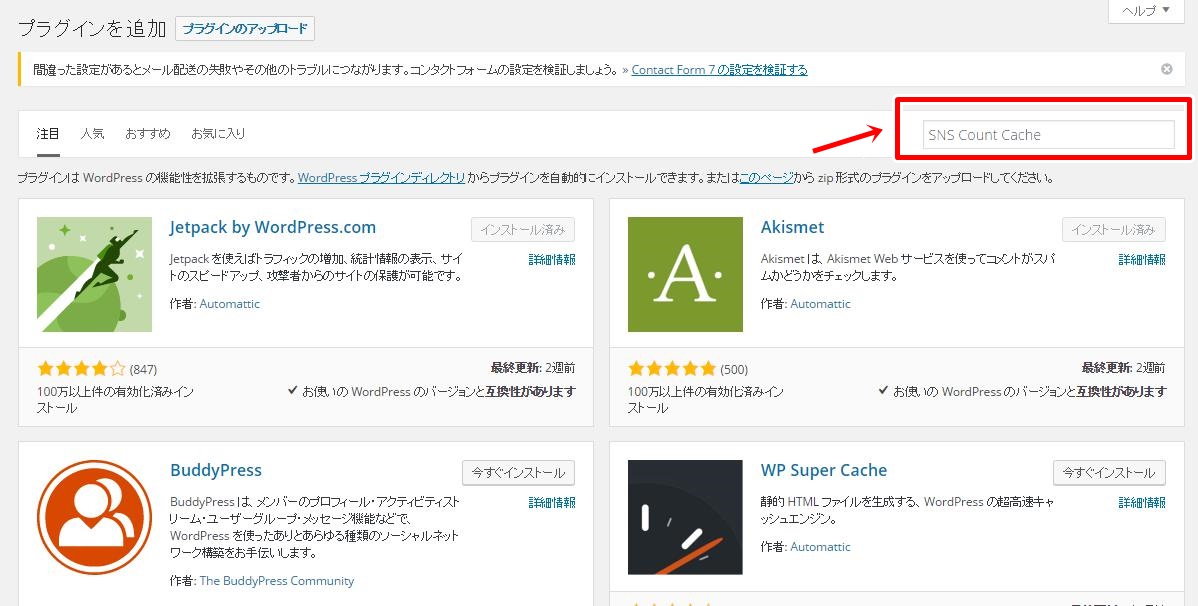The width and height of the screenshot is (1198, 606).
Task: Open Akismet's 詳細情報 link
Action: 1142,260
